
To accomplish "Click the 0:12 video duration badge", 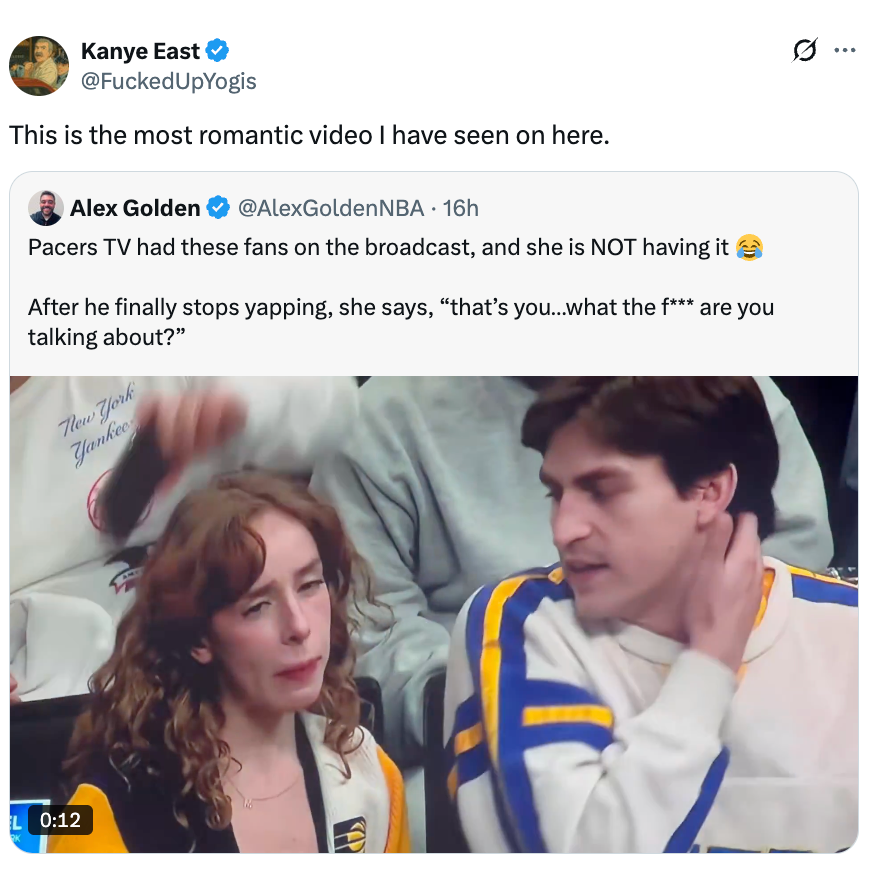I will point(61,820).
